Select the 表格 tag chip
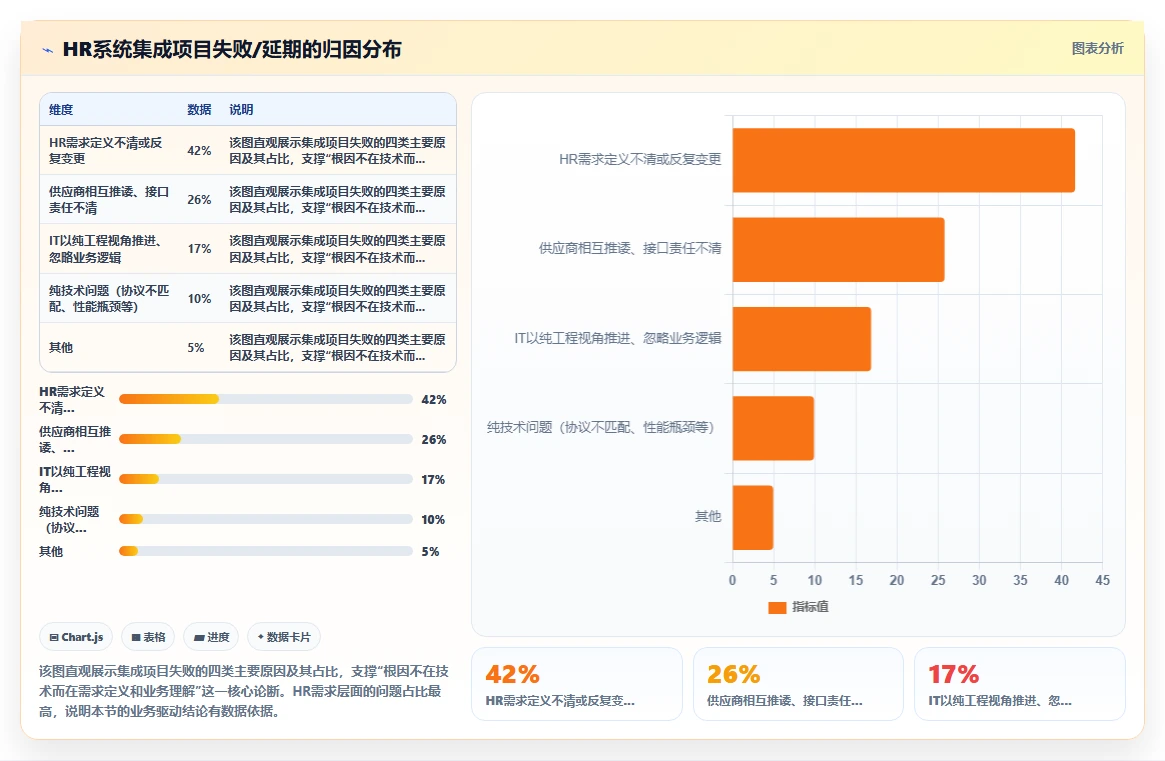Image resolution: width=1165 pixels, height=761 pixels. tap(148, 637)
